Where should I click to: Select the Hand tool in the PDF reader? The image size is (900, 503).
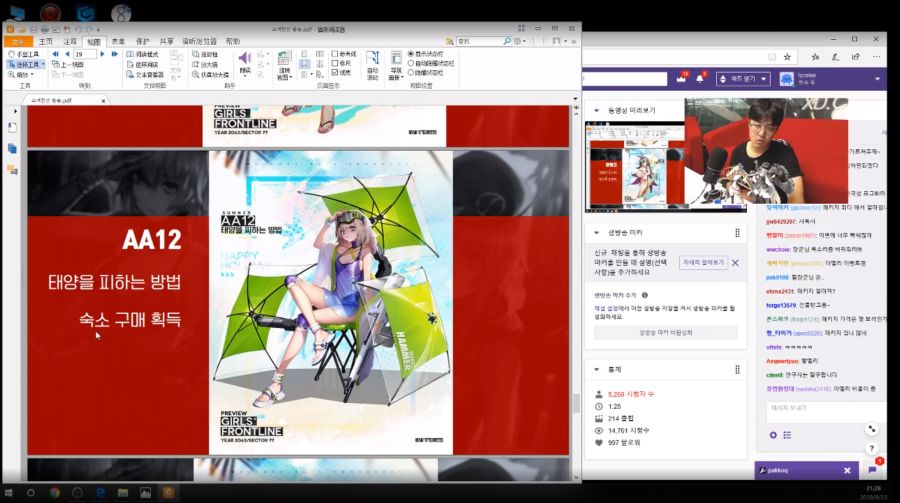(24, 54)
